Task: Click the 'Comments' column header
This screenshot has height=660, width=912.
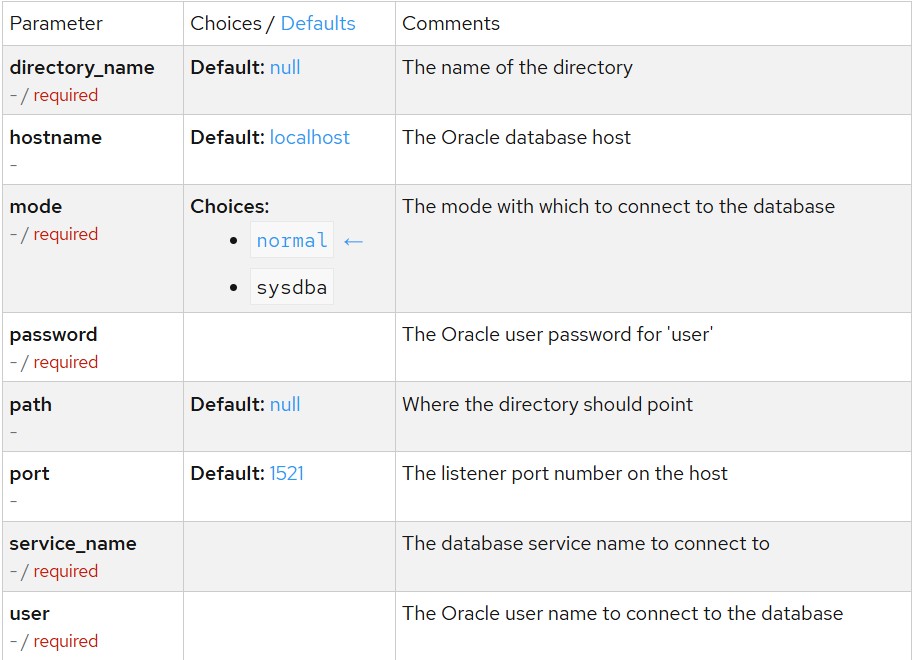Action: 451,23
